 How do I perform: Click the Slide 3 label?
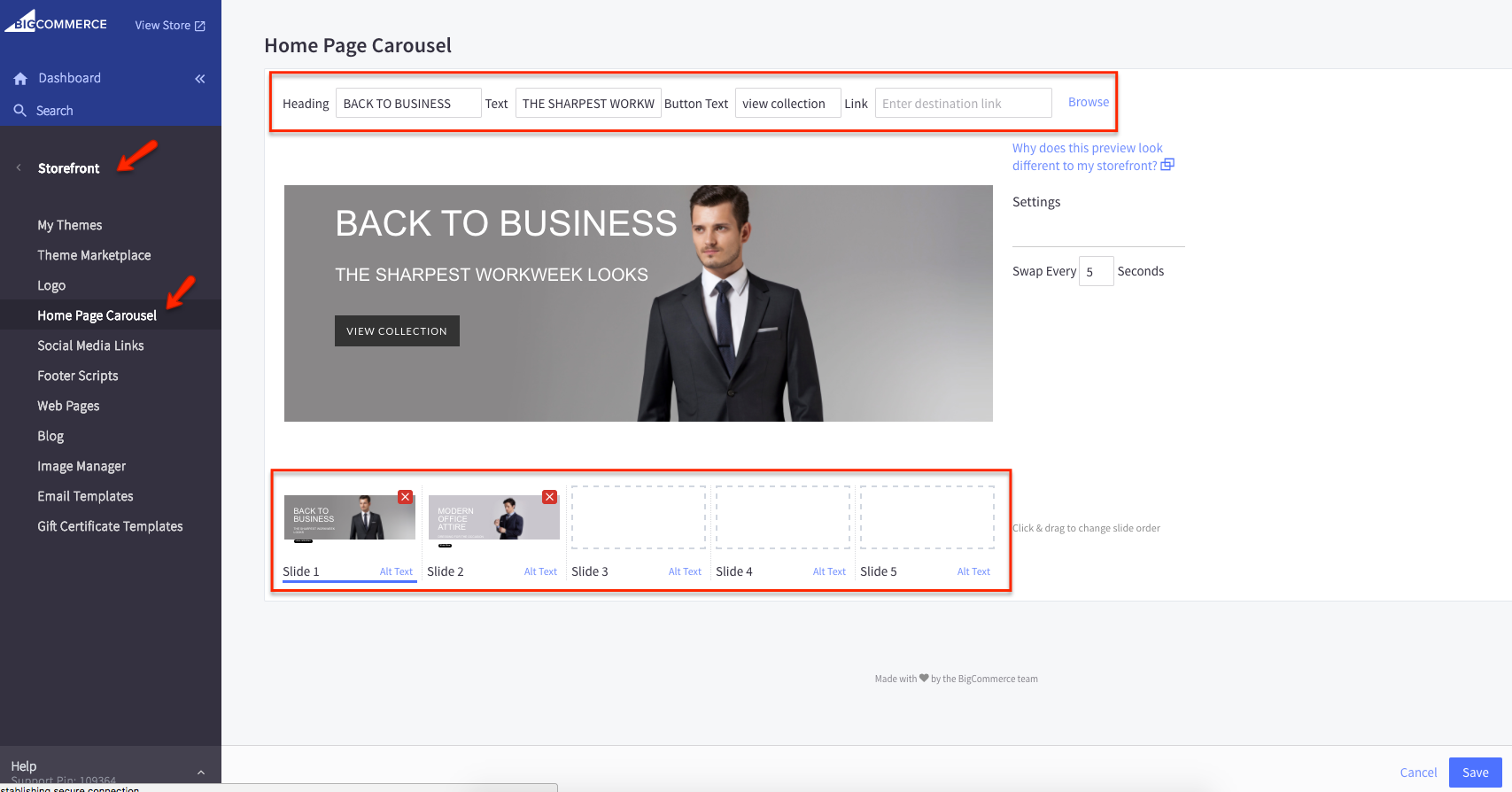[590, 571]
